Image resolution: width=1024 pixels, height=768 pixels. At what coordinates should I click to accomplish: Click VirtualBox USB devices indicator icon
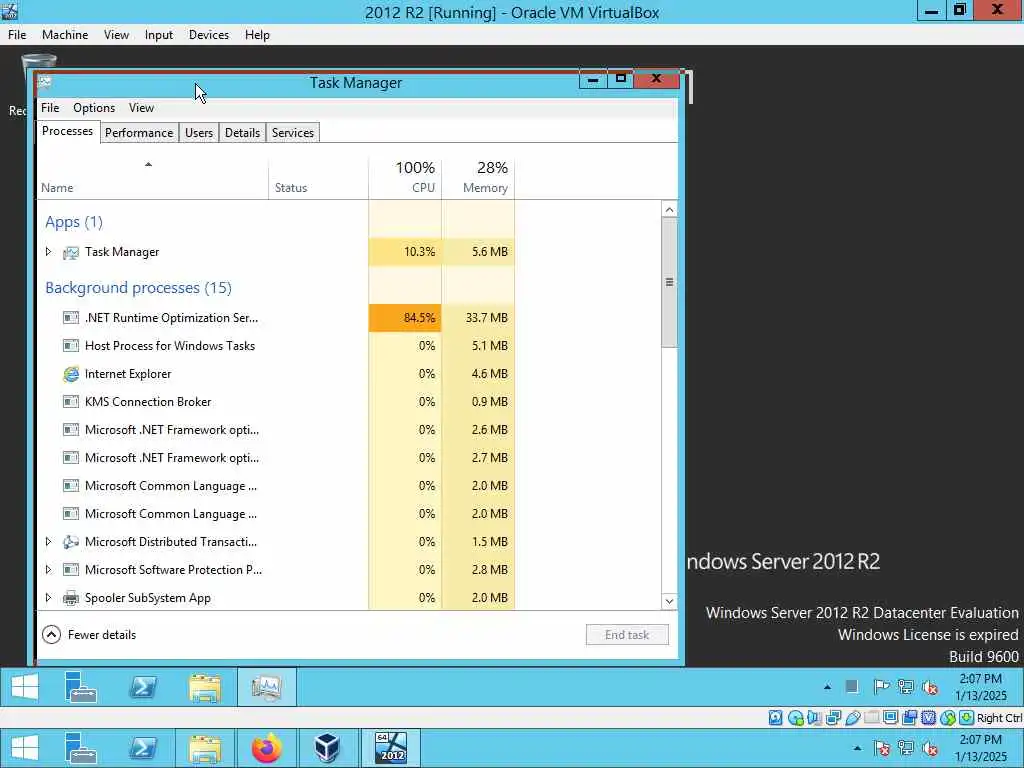coord(853,718)
